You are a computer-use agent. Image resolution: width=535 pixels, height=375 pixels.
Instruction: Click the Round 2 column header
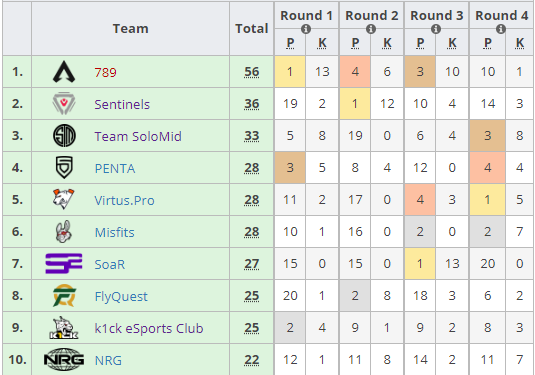pos(372,15)
